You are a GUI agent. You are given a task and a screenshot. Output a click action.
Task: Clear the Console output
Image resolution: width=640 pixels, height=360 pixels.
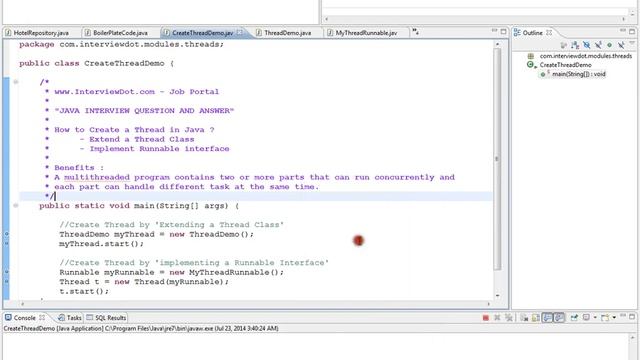point(524,318)
